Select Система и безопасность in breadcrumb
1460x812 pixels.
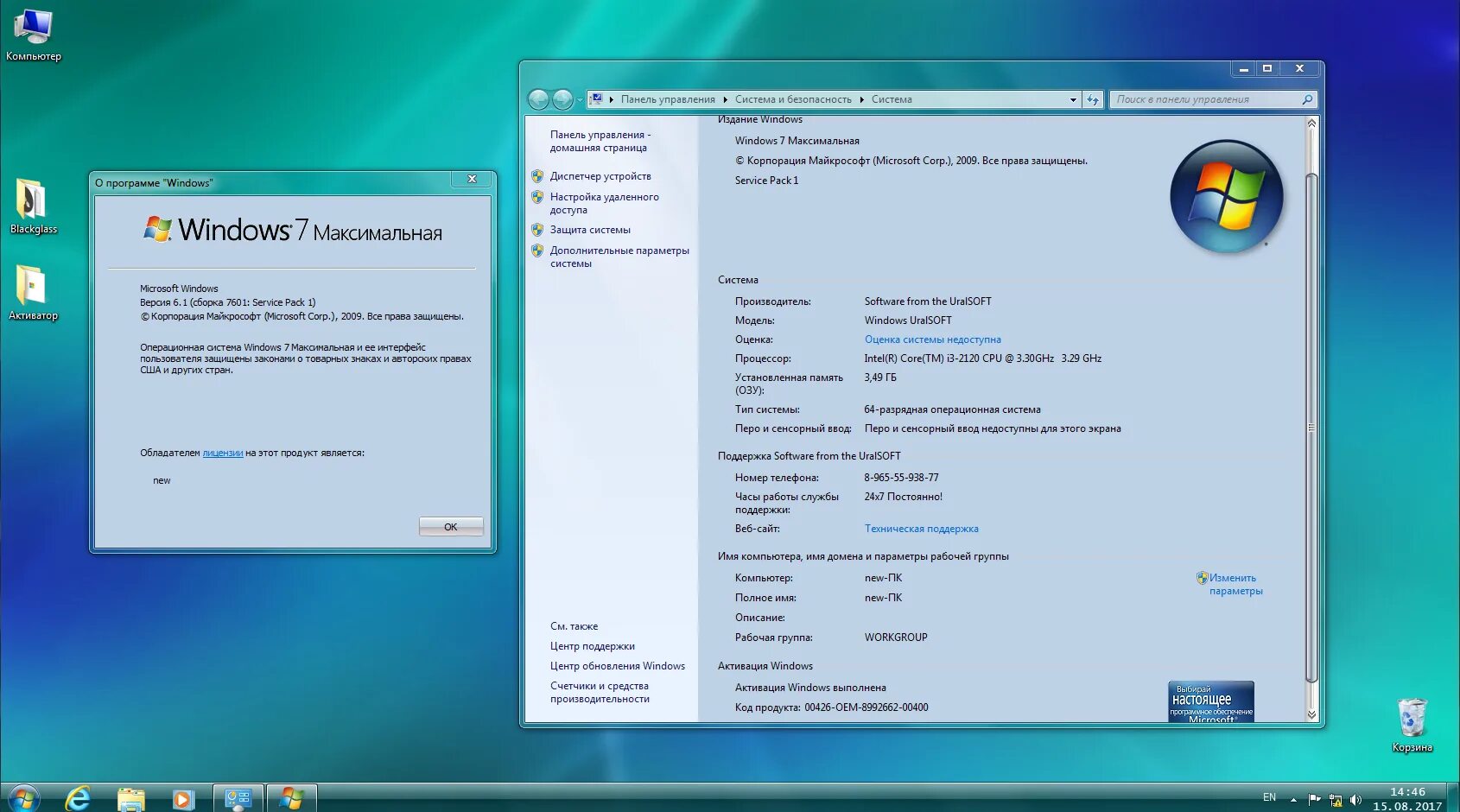tap(793, 99)
